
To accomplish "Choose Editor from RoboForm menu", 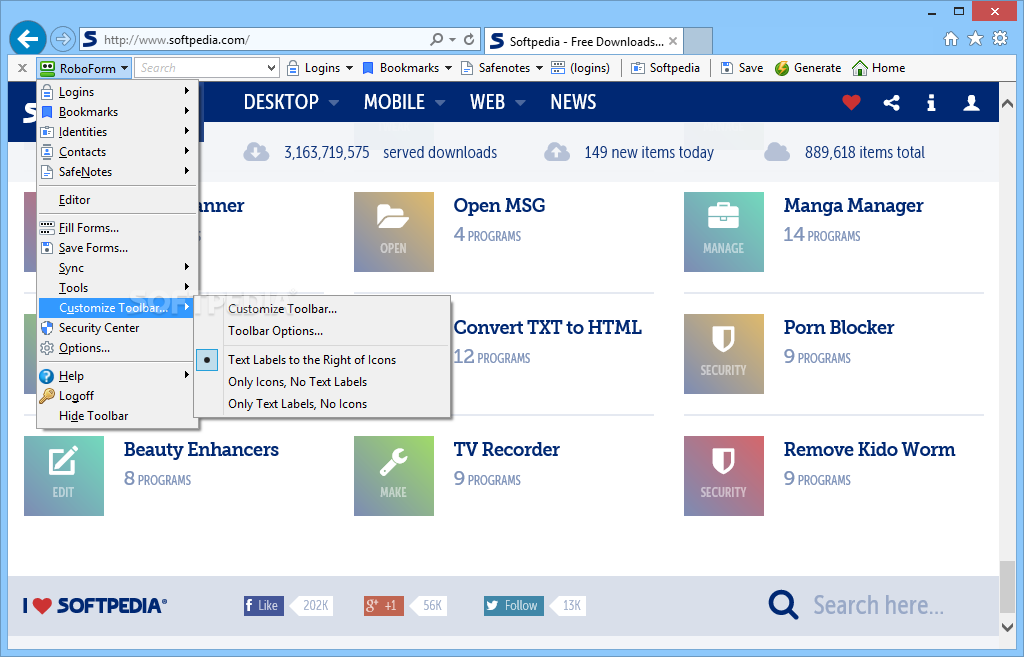I will pyautogui.click(x=116, y=200).
